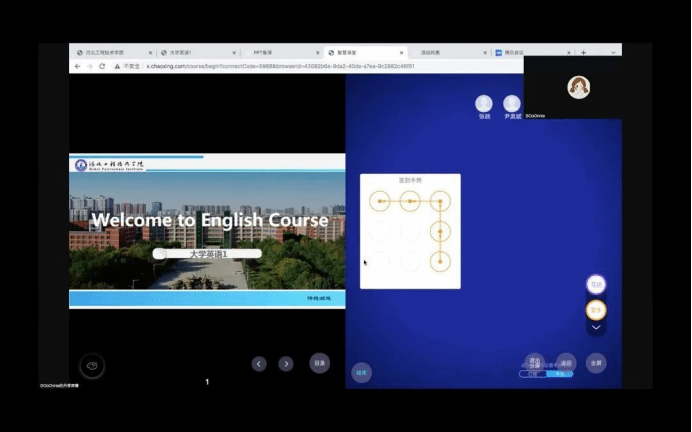Go to the previous slide arrow
This screenshot has height=432, width=692.
click(259, 364)
